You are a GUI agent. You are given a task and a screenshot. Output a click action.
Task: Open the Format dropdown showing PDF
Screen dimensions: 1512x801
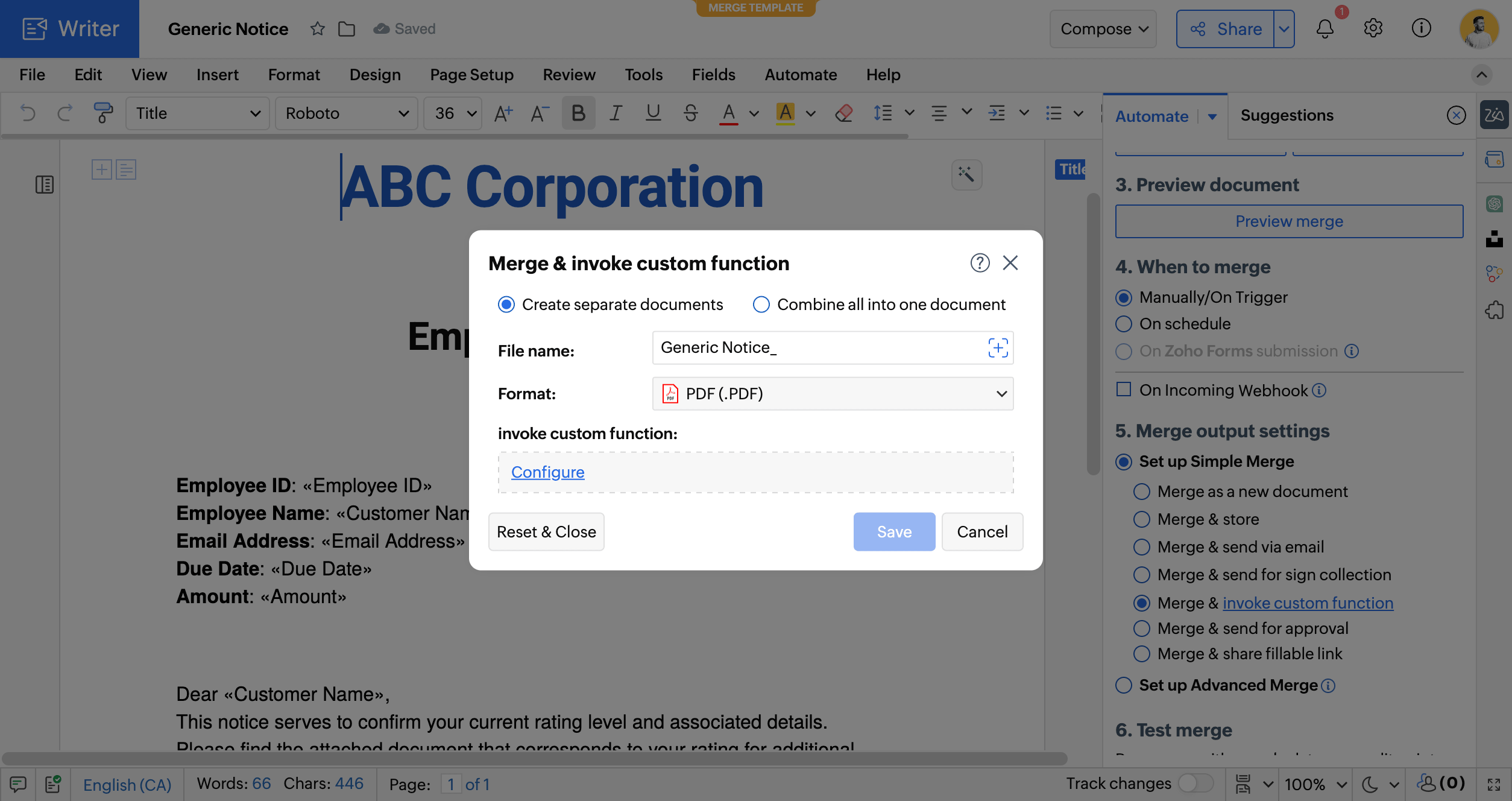click(832, 393)
